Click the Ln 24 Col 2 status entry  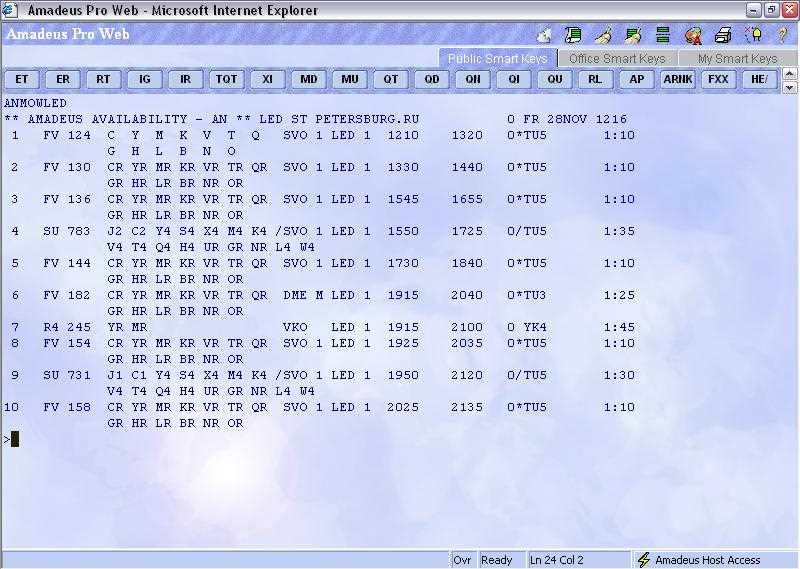tap(557, 560)
